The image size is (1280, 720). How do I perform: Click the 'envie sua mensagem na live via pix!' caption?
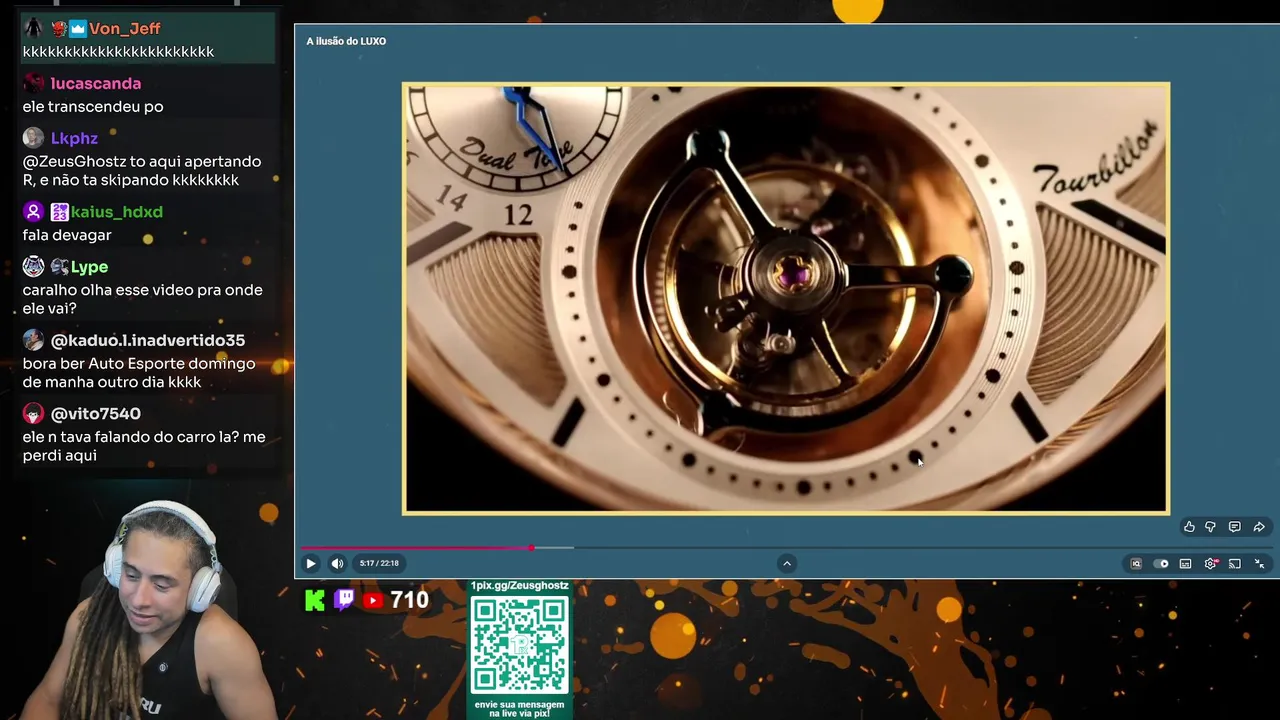coord(519,709)
